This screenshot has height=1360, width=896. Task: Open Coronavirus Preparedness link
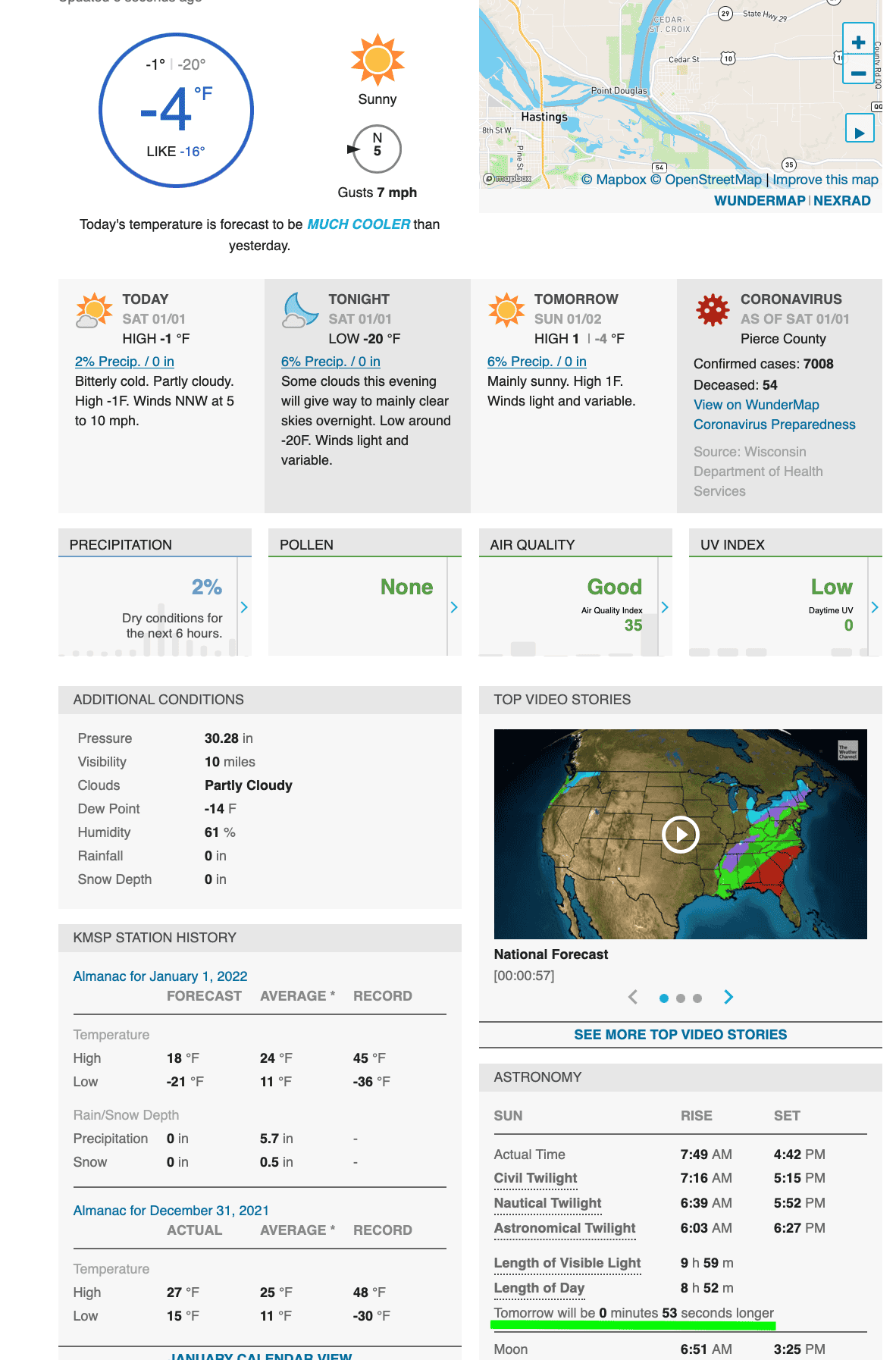tap(775, 425)
